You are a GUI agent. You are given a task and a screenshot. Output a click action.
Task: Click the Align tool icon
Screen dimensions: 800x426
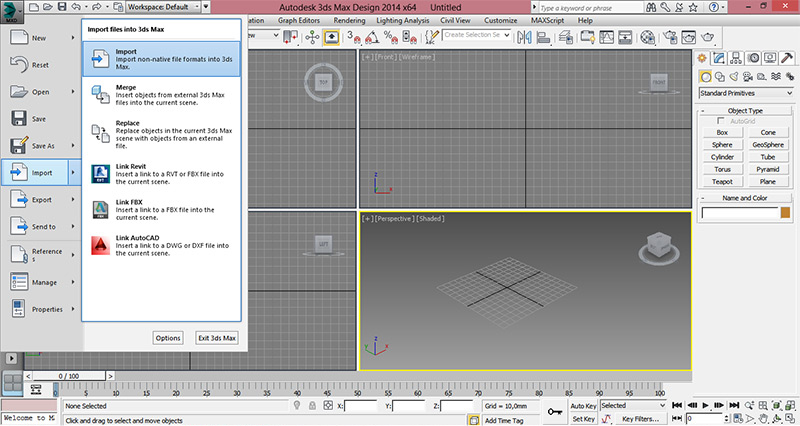(x=544, y=37)
